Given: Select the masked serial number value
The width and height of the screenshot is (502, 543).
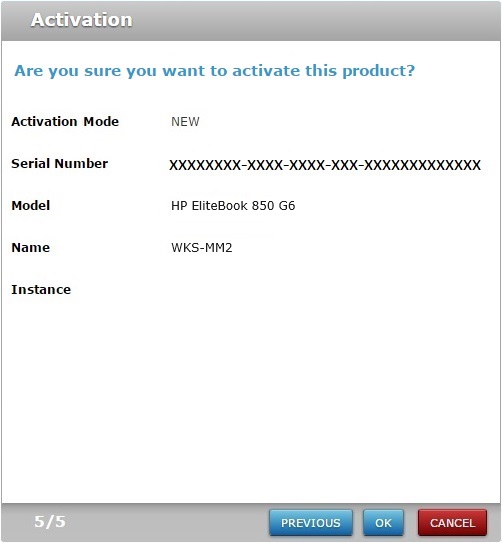Looking at the screenshot, I should point(325,165).
